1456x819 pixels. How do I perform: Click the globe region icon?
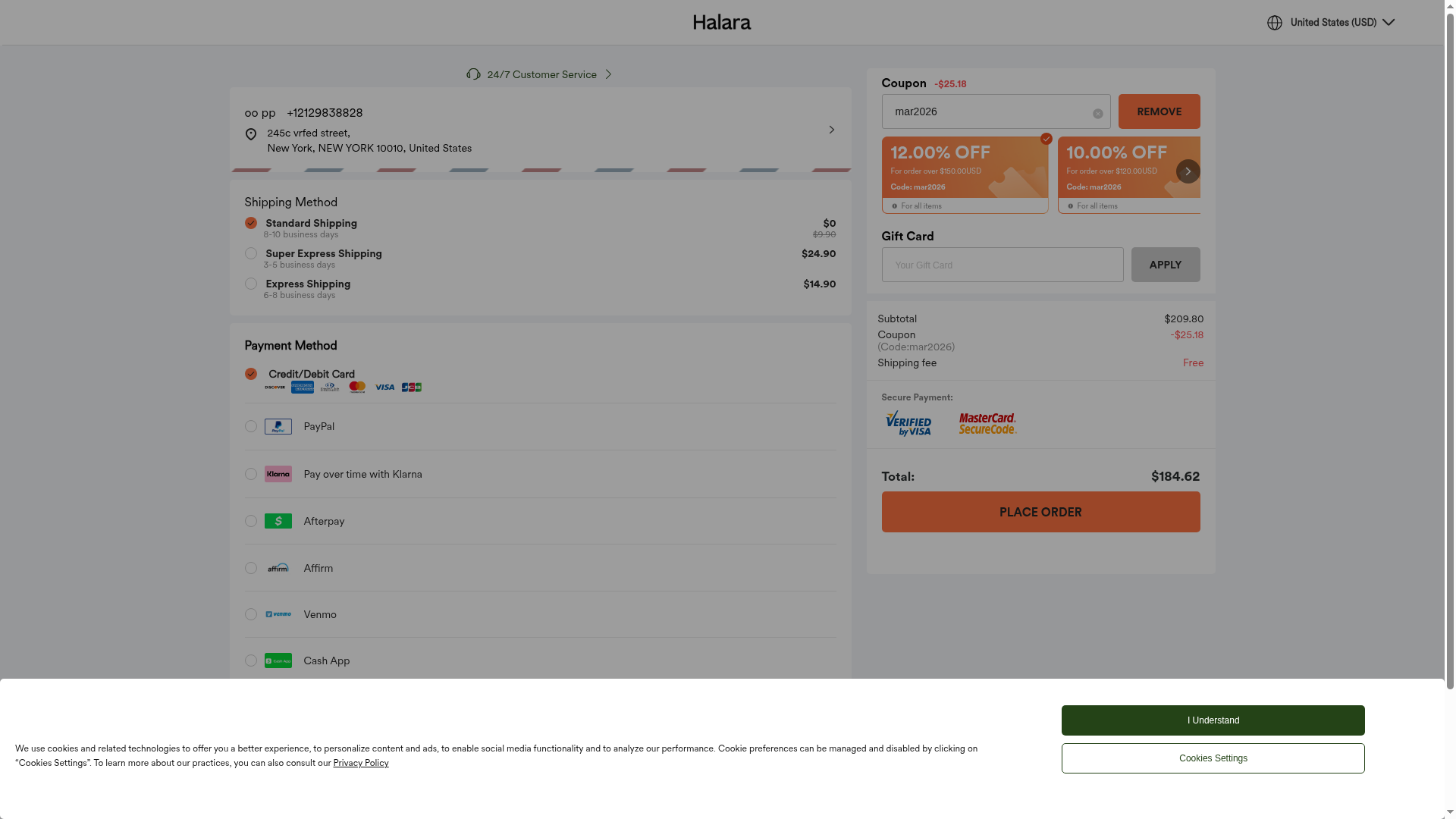[x=1274, y=23]
